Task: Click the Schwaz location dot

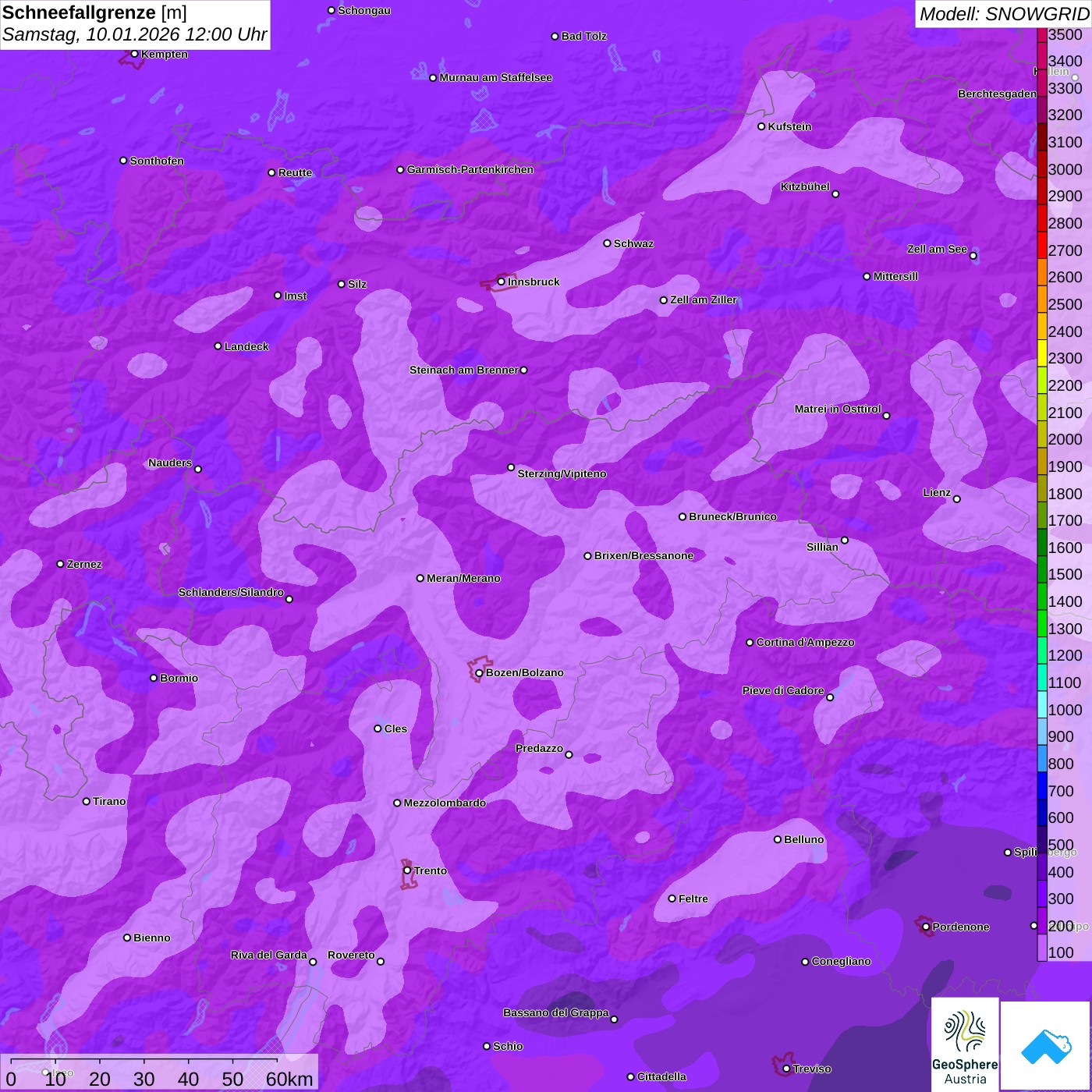Action: (x=607, y=243)
